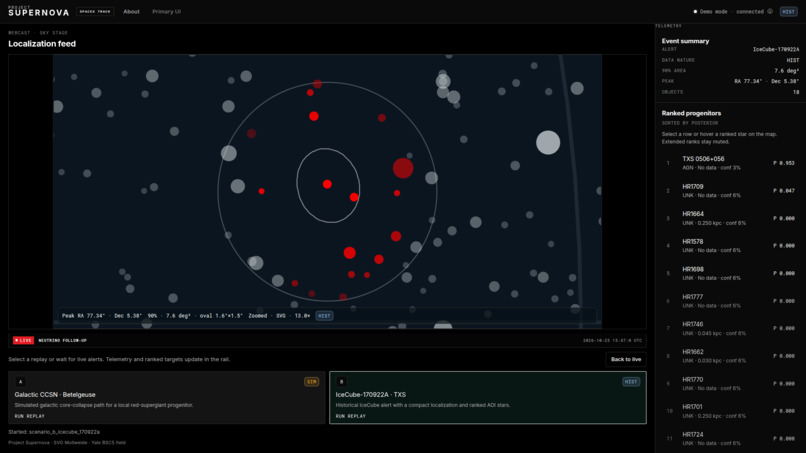Select the HR1724 progenitor row
Image resolution: width=806 pixels, height=453 pixels.
(730, 439)
